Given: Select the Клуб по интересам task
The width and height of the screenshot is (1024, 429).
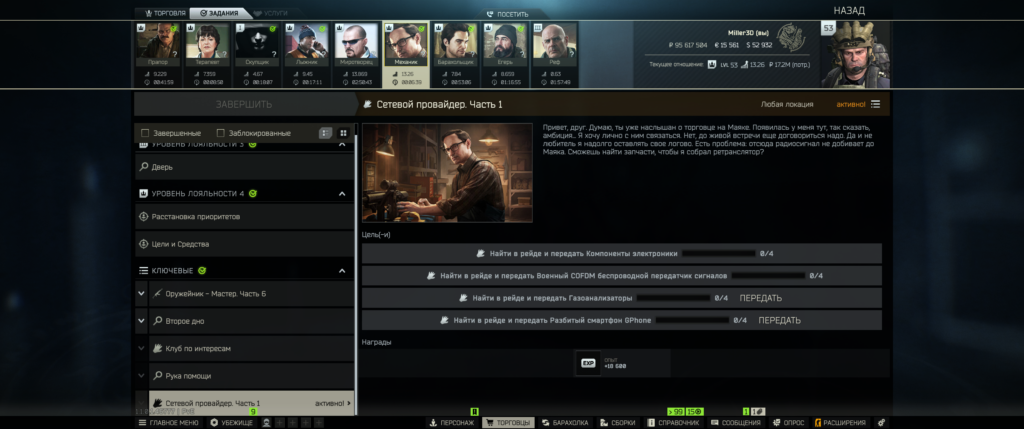Looking at the screenshot, I should (251, 349).
